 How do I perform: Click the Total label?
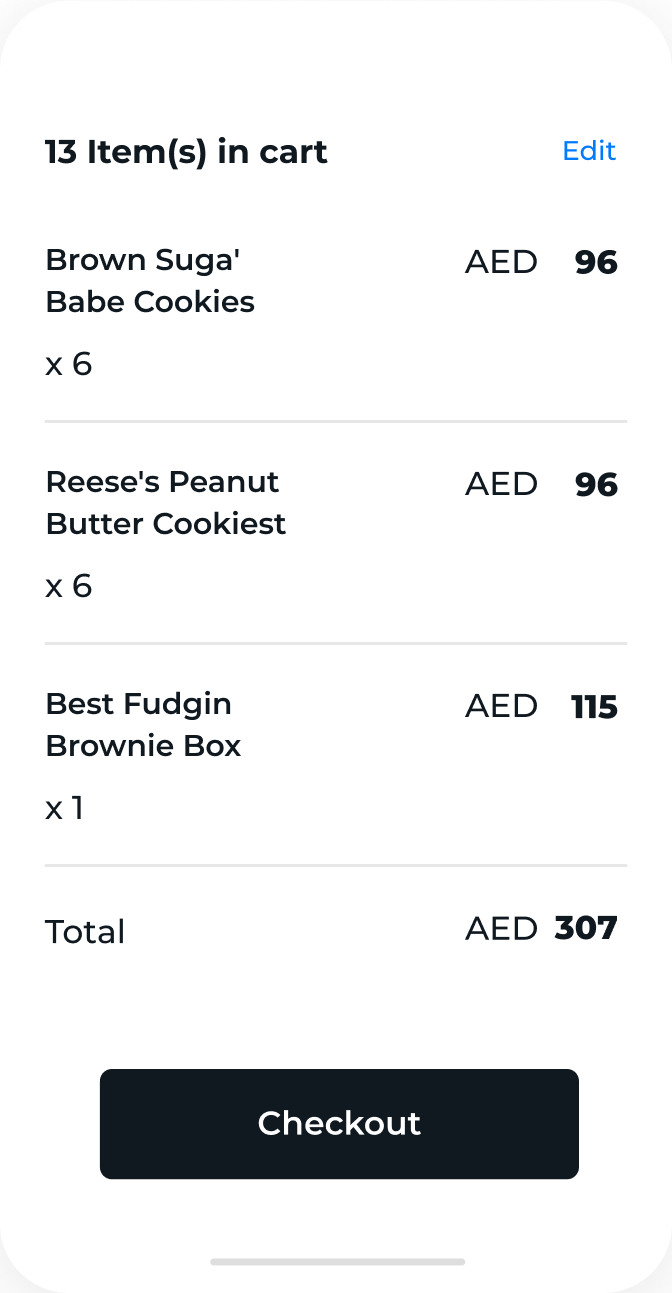(x=85, y=932)
